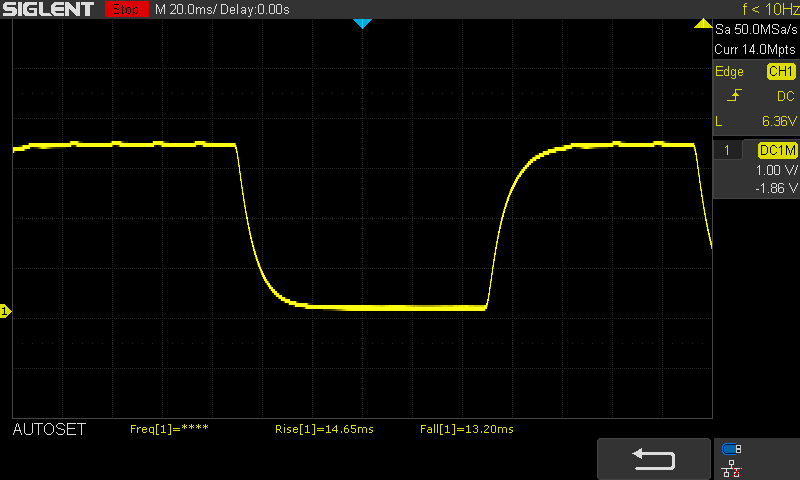Click the timebase M 20.0ms/ readout
Screen dimensions: 800x480
(186, 9)
